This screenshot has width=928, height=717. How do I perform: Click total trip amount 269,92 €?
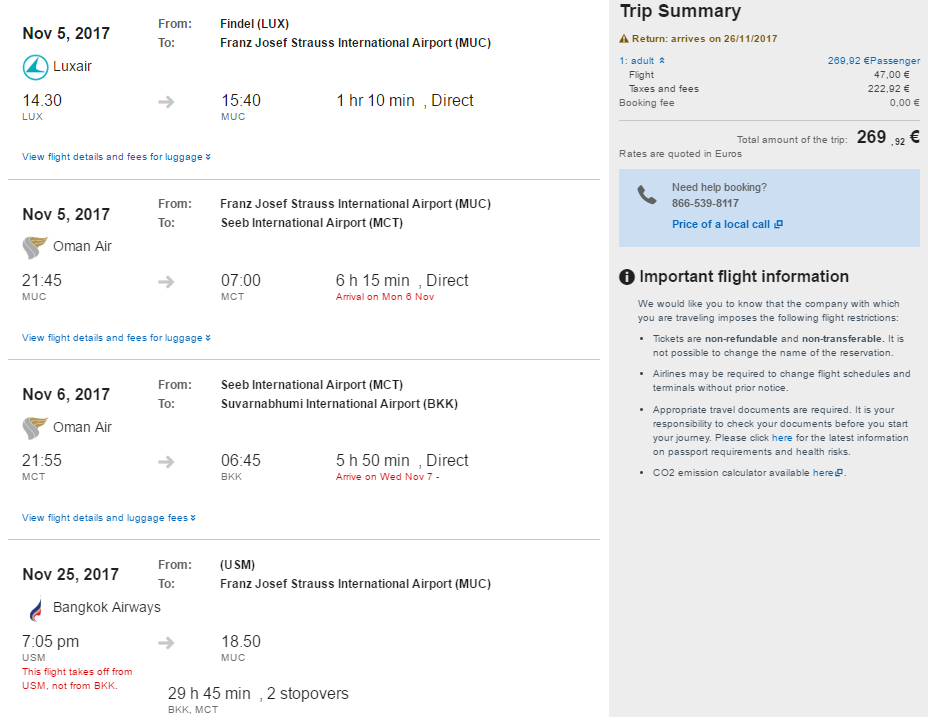pos(888,137)
